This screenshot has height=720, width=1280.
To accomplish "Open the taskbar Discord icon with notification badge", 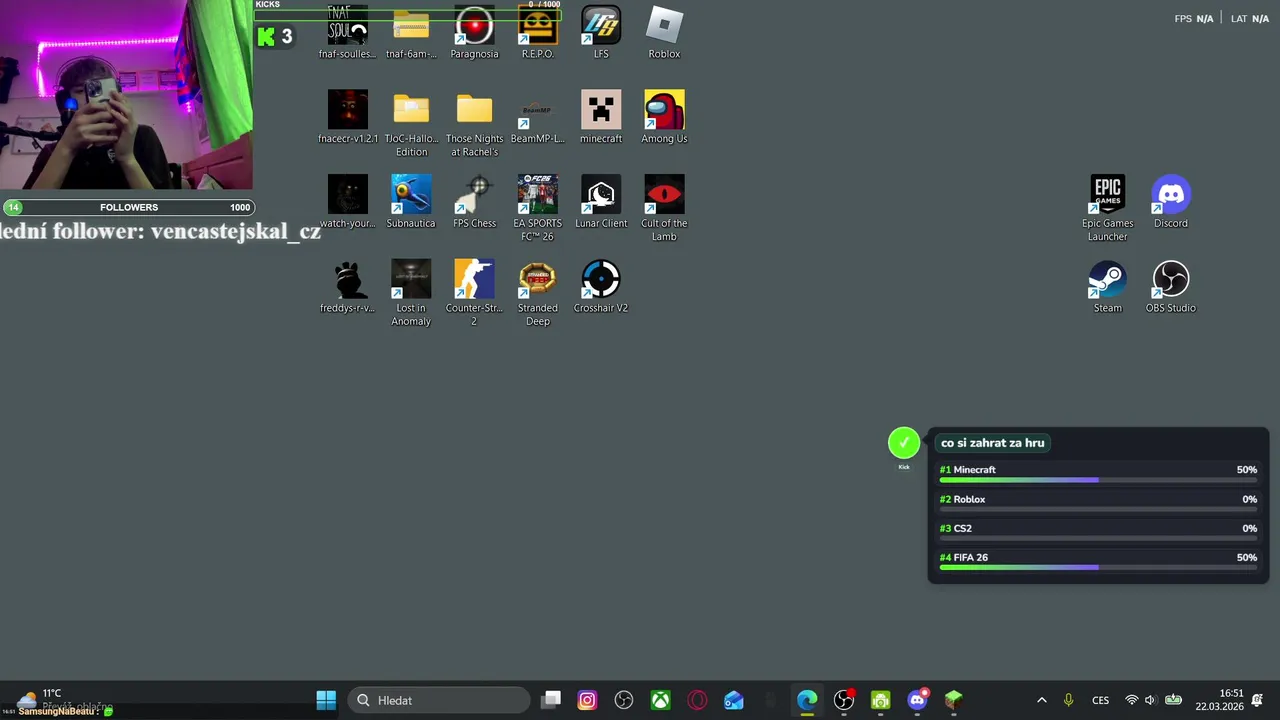I will click(x=917, y=700).
